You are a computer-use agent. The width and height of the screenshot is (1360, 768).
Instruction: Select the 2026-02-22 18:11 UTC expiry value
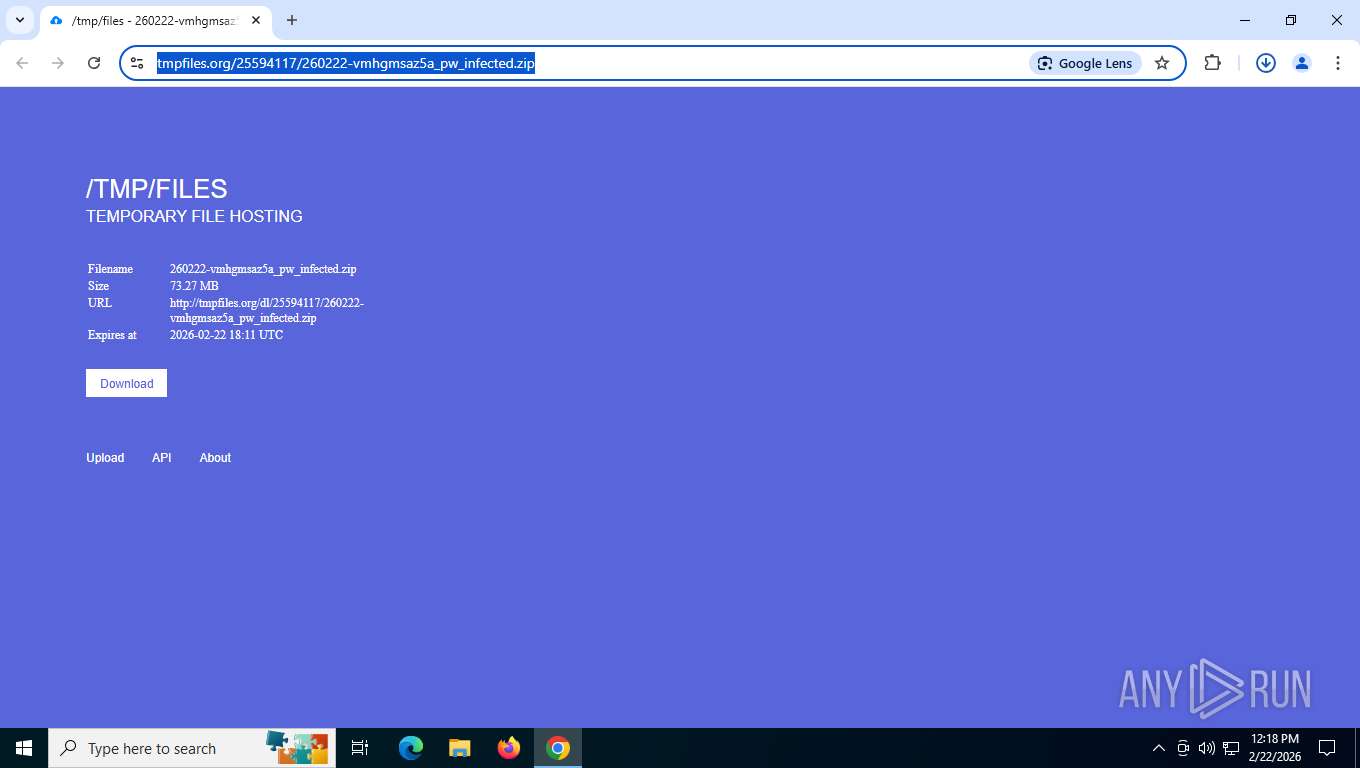(226, 335)
